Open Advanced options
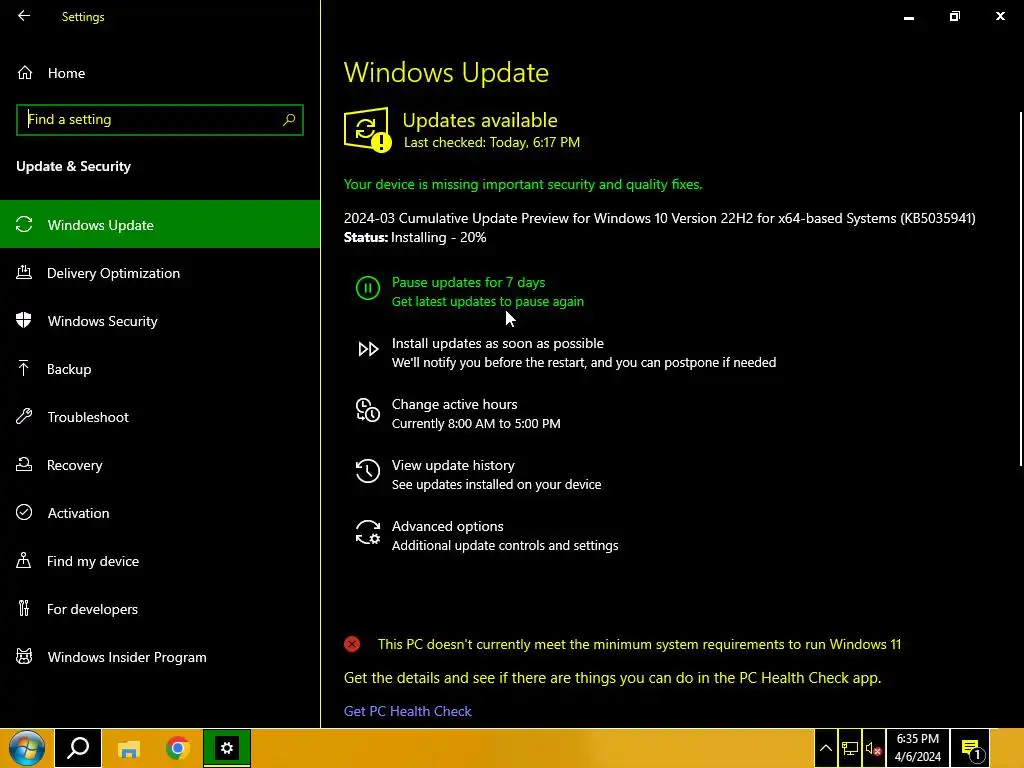Screen dimensions: 1024x768 coord(447,526)
